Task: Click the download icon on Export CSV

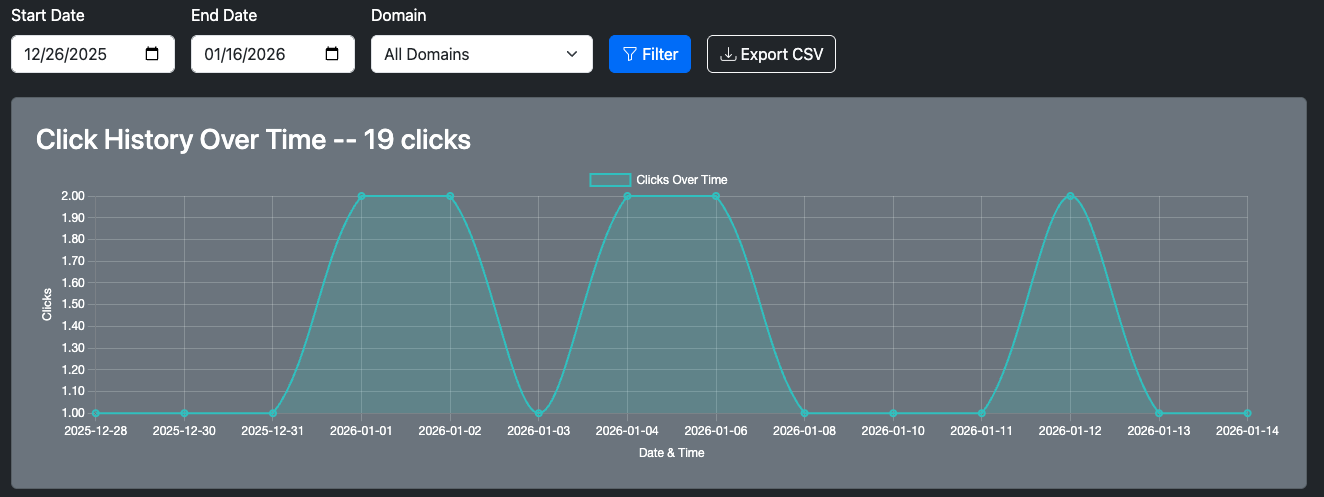Action: [x=728, y=54]
